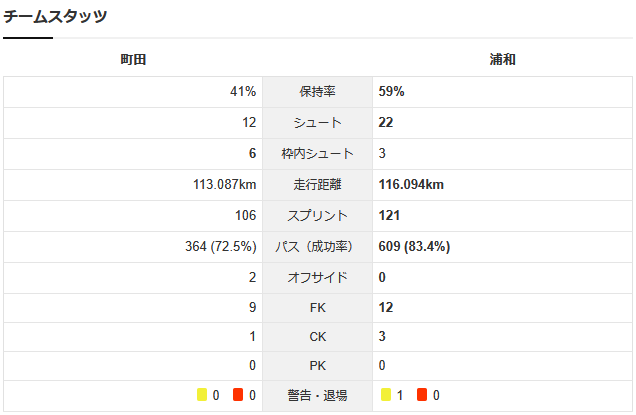Image resolution: width=636 pixels, height=415 pixels.
Task: Select the シュート row label
Action: click(x=318, y=123)
